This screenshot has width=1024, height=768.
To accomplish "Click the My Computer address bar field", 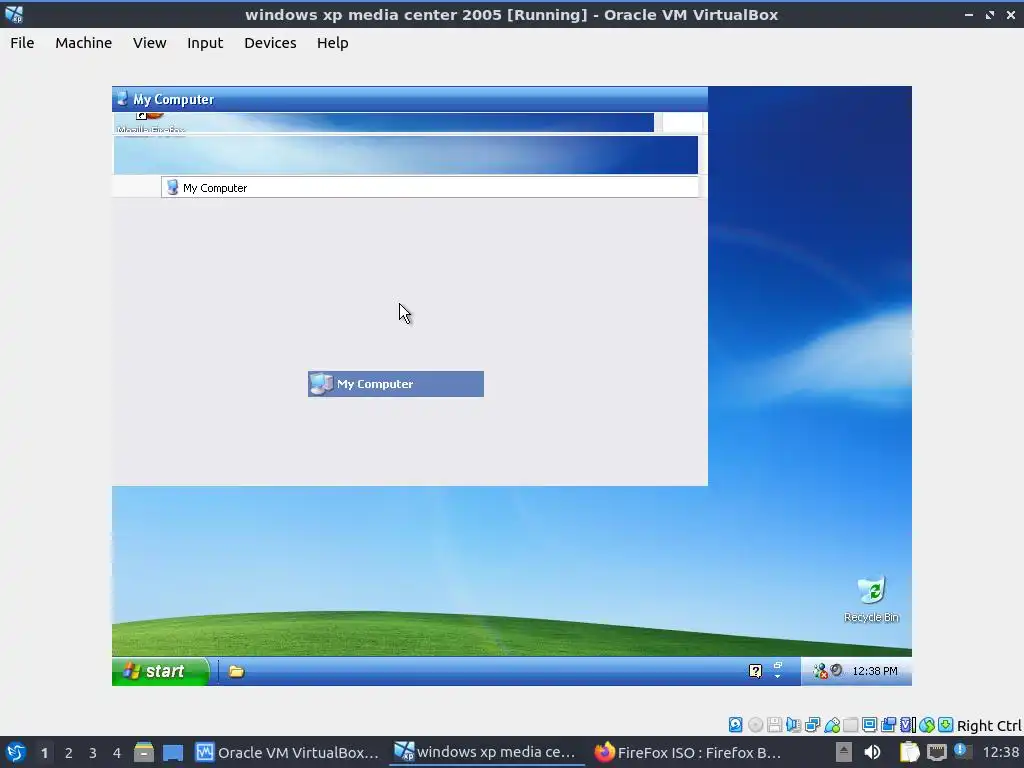I will pos(430,187).
